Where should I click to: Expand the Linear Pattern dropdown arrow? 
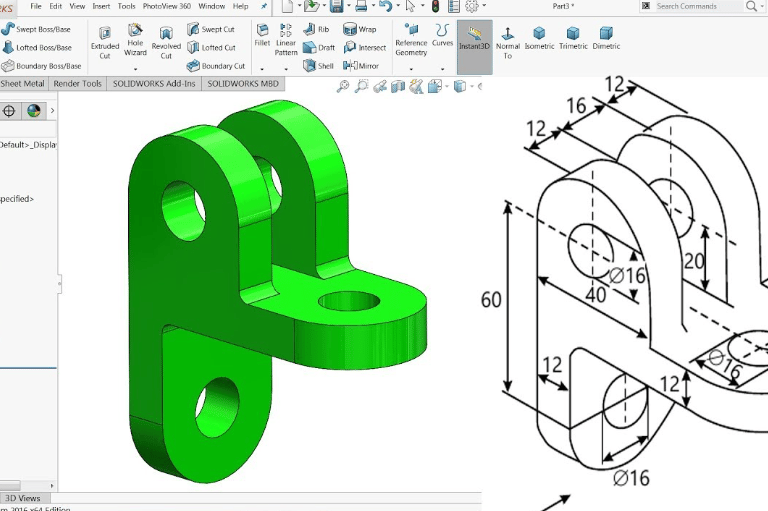pyautogui.click(x=286, y=69)
